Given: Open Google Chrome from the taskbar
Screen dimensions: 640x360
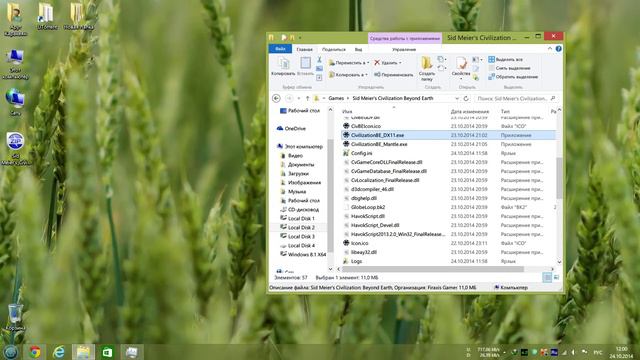Looking at the screenshot, I should coord(35,352).
